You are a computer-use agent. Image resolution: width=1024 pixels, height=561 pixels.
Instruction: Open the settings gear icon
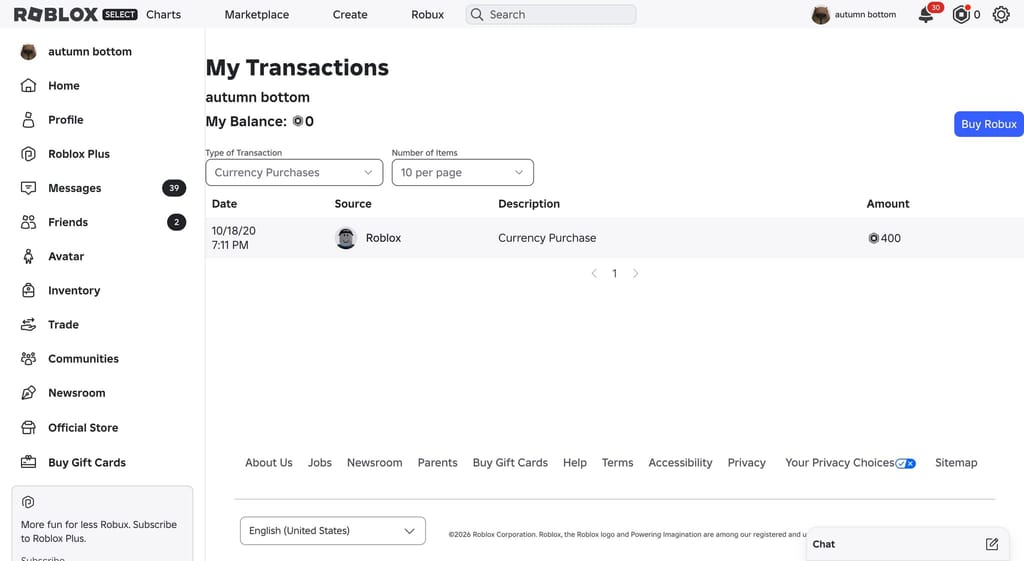point(1000,14)
